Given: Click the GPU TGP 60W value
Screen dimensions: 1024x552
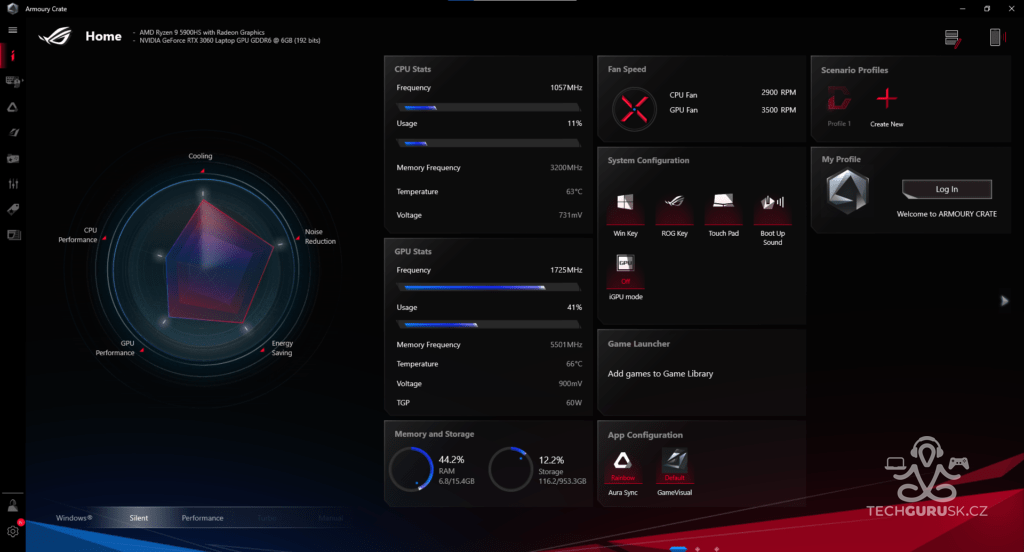Looking at the screenshot, I should coord(574,402).
